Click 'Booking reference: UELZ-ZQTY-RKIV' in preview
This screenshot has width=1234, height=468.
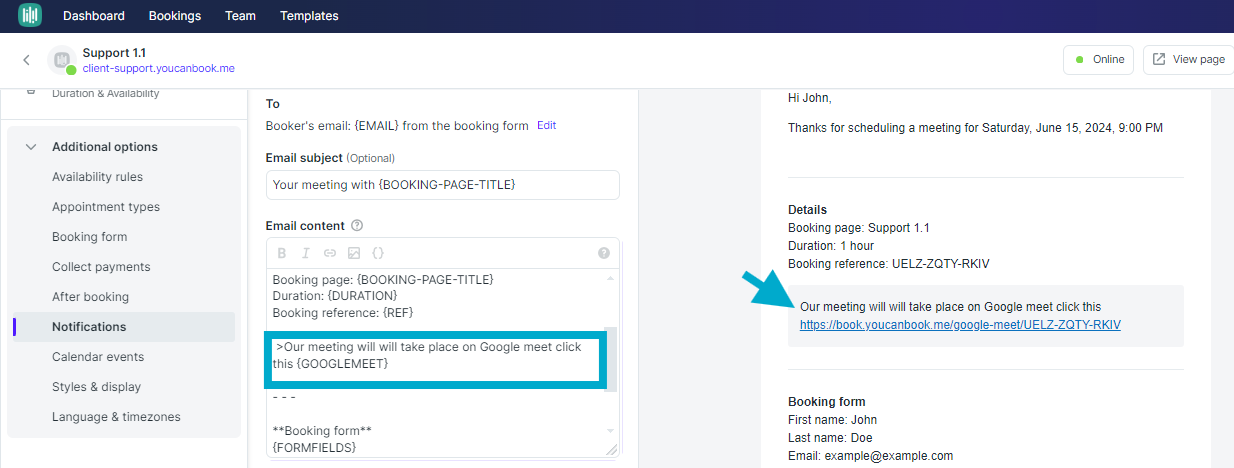888,264
